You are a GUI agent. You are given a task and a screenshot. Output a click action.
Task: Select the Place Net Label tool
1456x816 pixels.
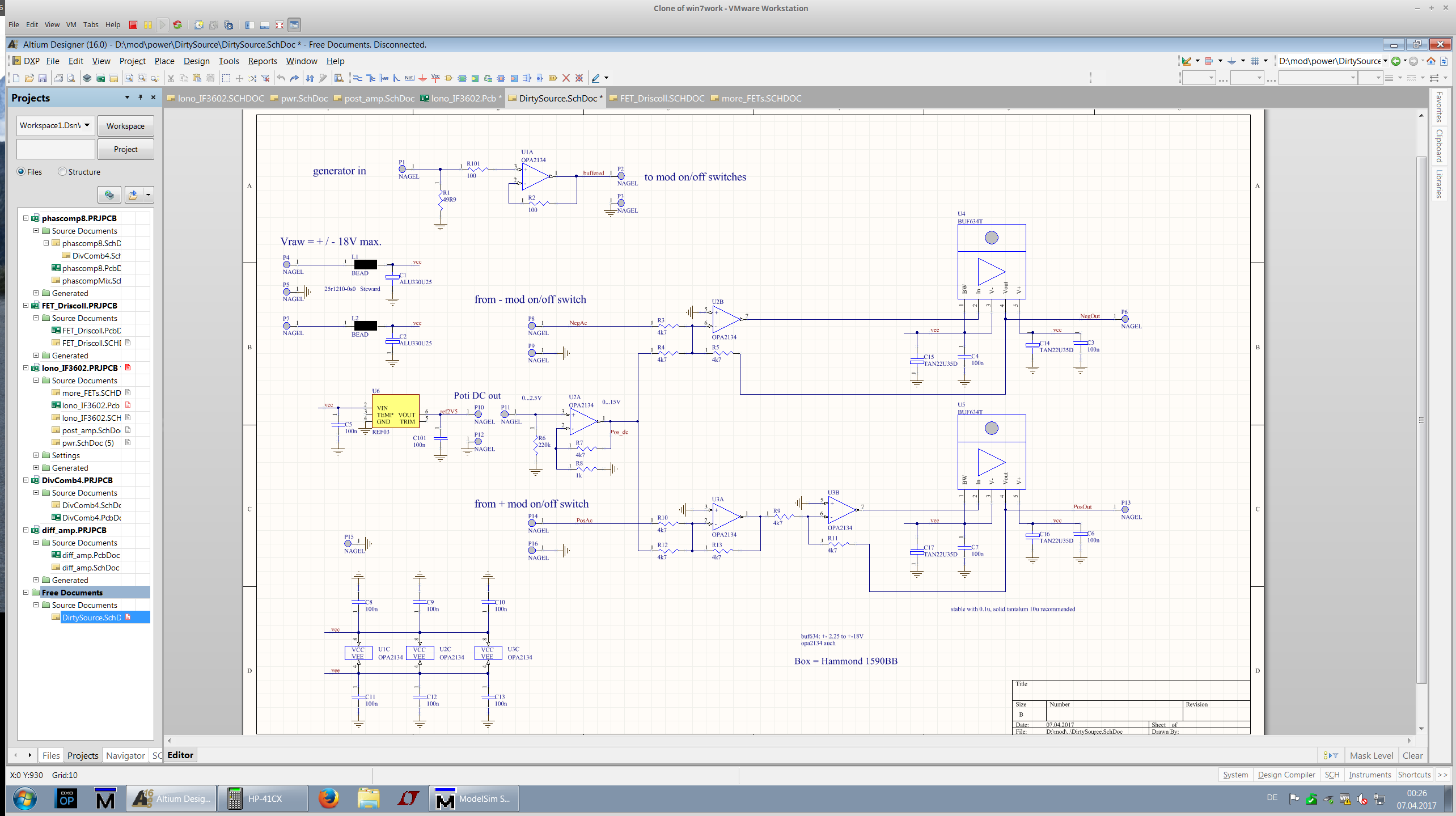(409, 78)
